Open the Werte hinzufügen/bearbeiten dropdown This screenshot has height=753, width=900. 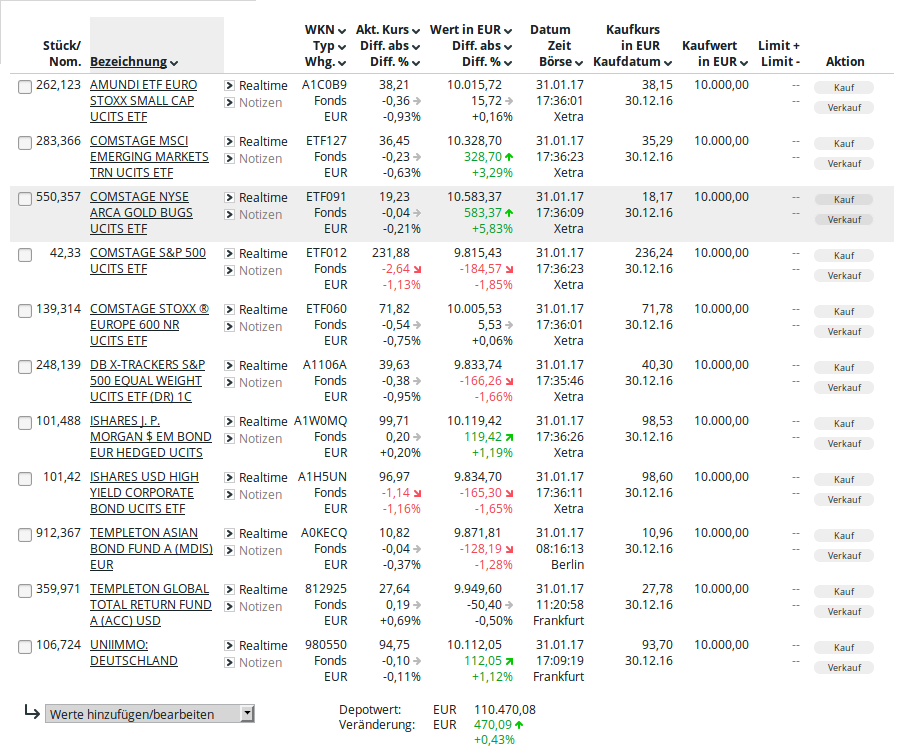[x=150, y=714]
